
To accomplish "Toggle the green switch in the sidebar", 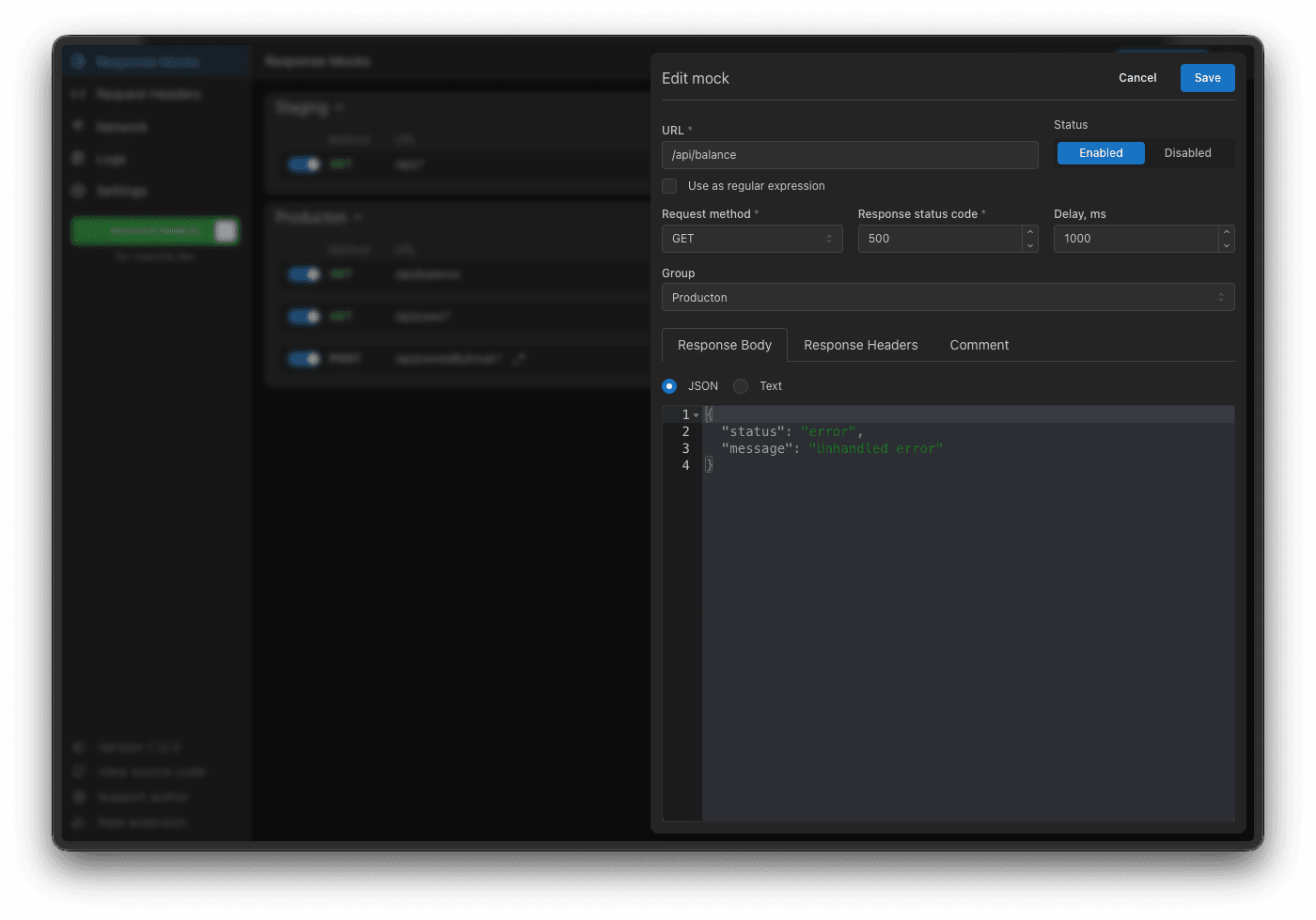I will (155, 231).
